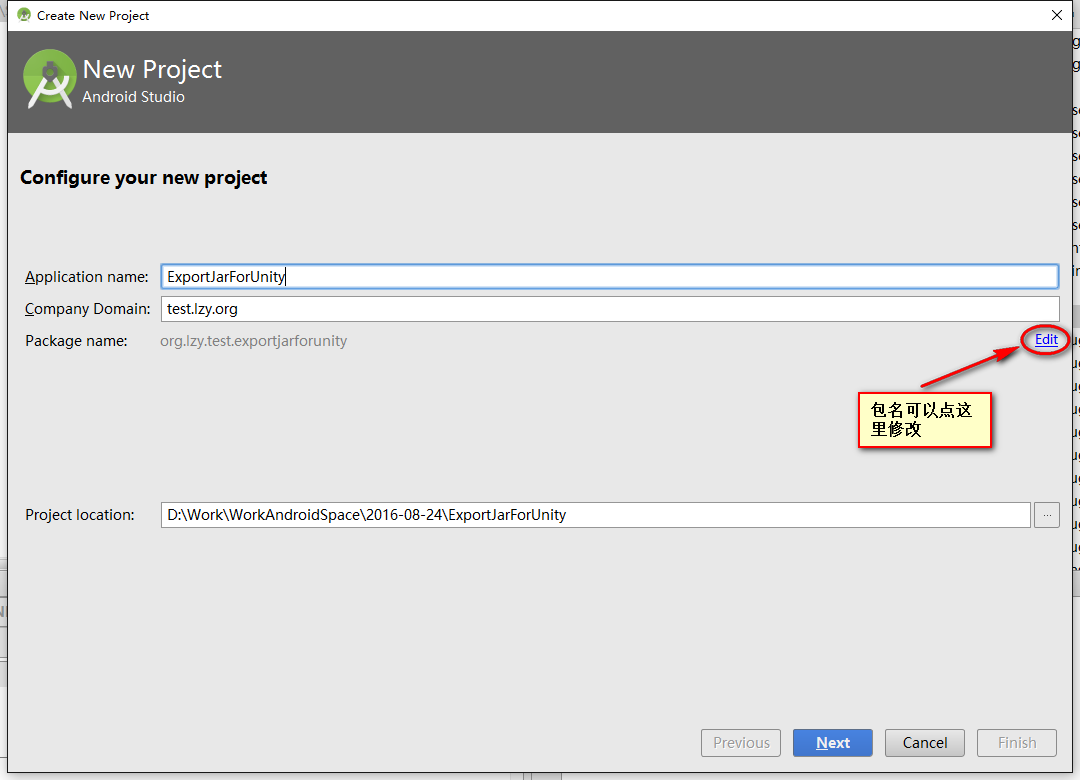
Task: Click the Edit package name link
Action: coord(1046,340)
